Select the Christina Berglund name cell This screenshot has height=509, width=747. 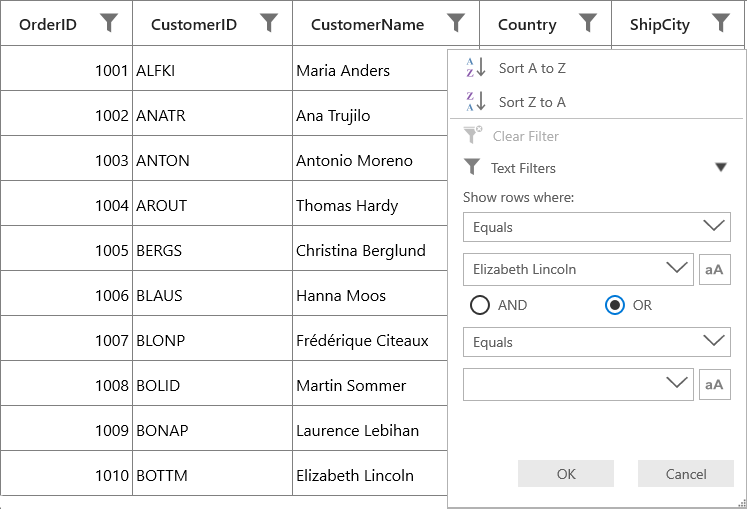pyautogui.click(x=370, y=248)
